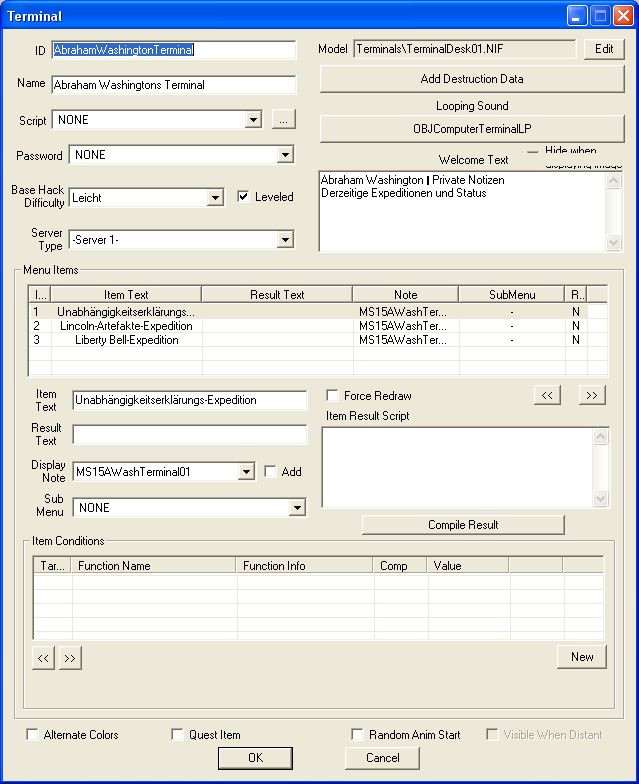Open the Script dropdown
639x784 pixels.
click(x=254, y=120)
